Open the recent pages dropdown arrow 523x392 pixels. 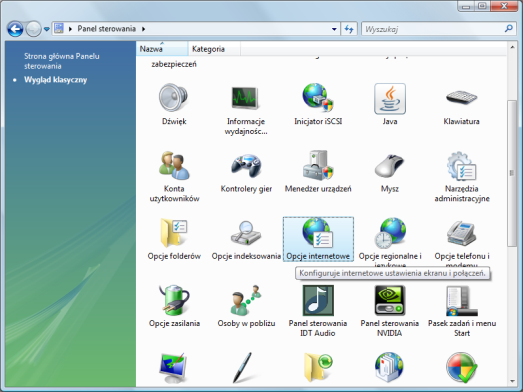[47, 29]
